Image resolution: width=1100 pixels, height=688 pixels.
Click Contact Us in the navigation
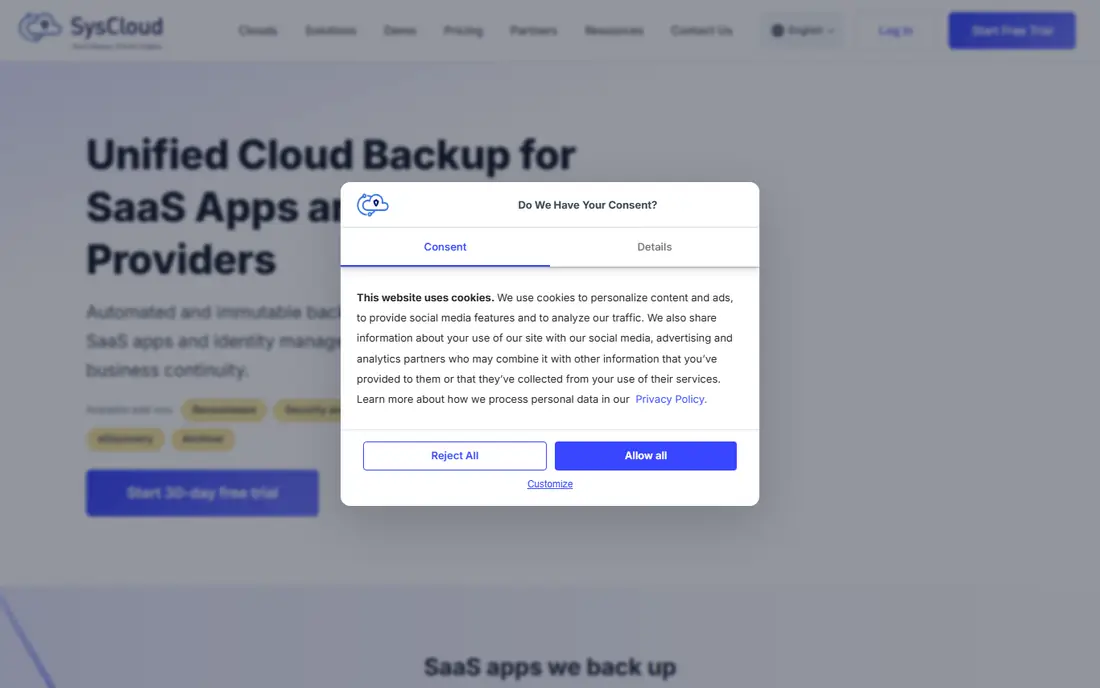pyautogui.click(x=702, y=31)
